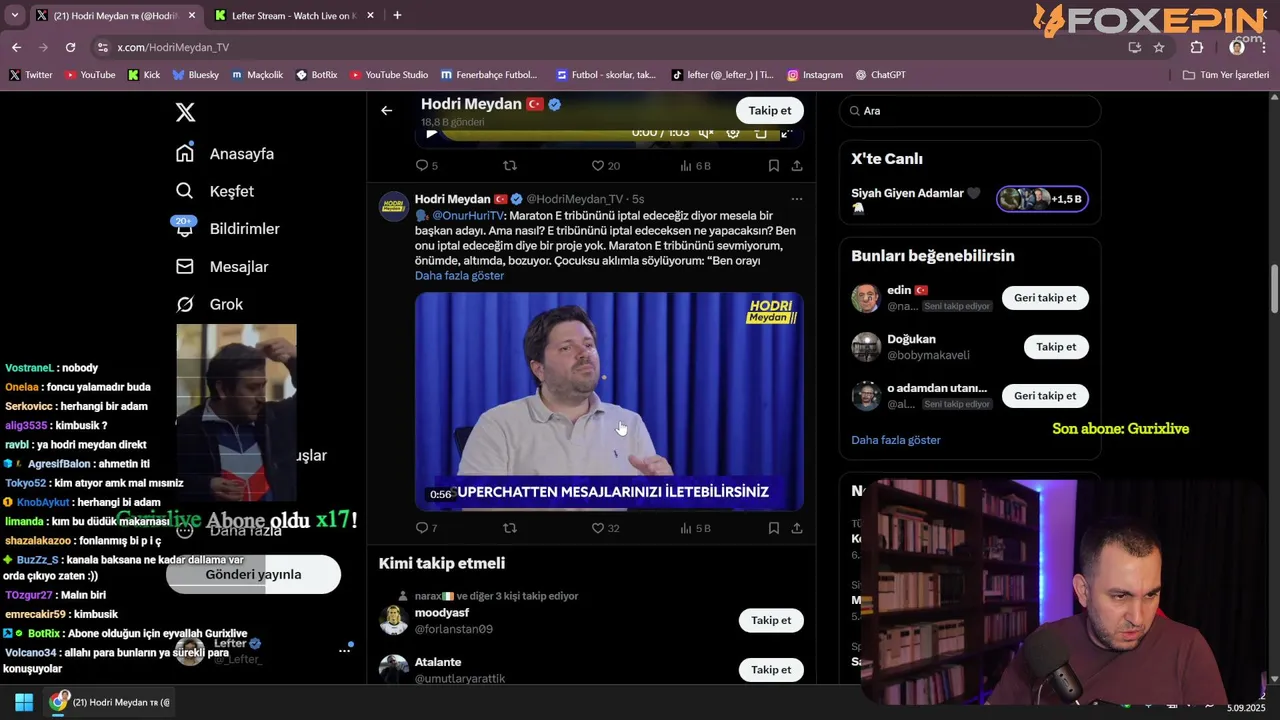Open the ChatGPT bookmark

tap(880, 75)
